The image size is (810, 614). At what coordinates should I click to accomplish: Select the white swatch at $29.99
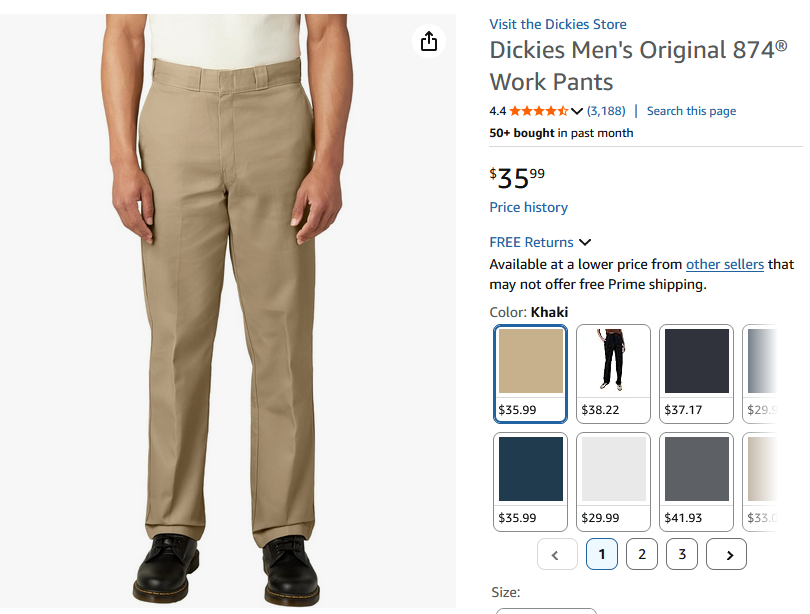(x=613, y=482)
